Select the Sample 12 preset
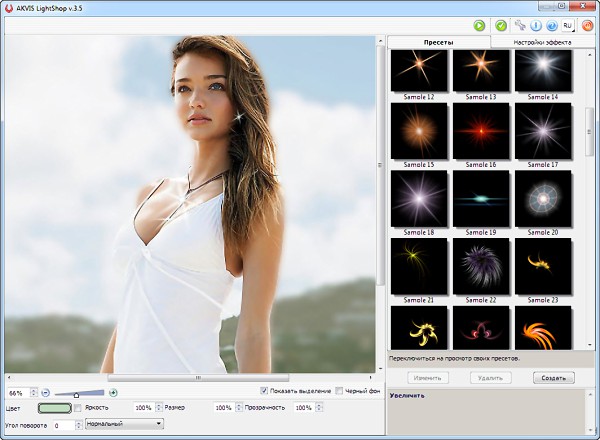The width and height of the screenshot is (600, 440). (x=419, y=71)
